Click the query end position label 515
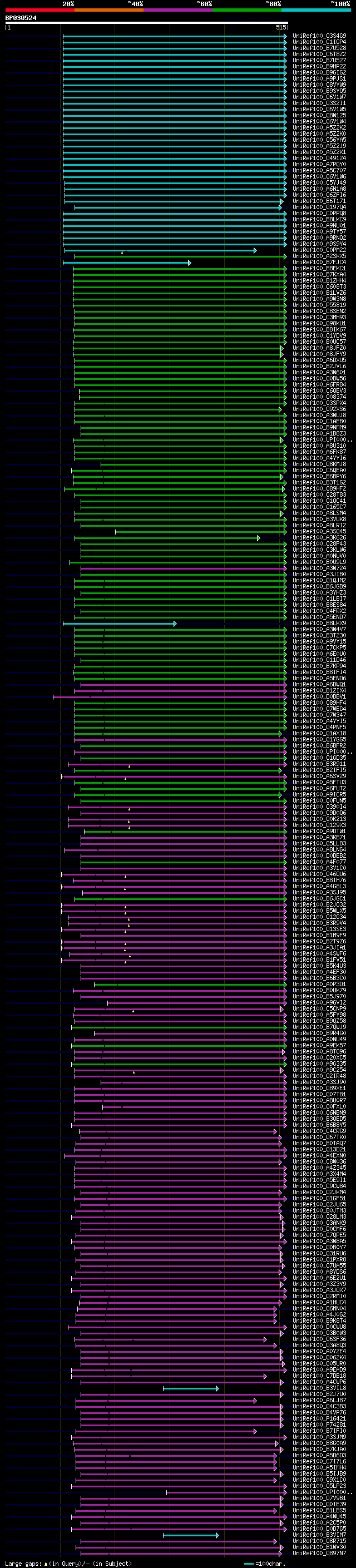The image size is (356, 1568). (280, 27)
